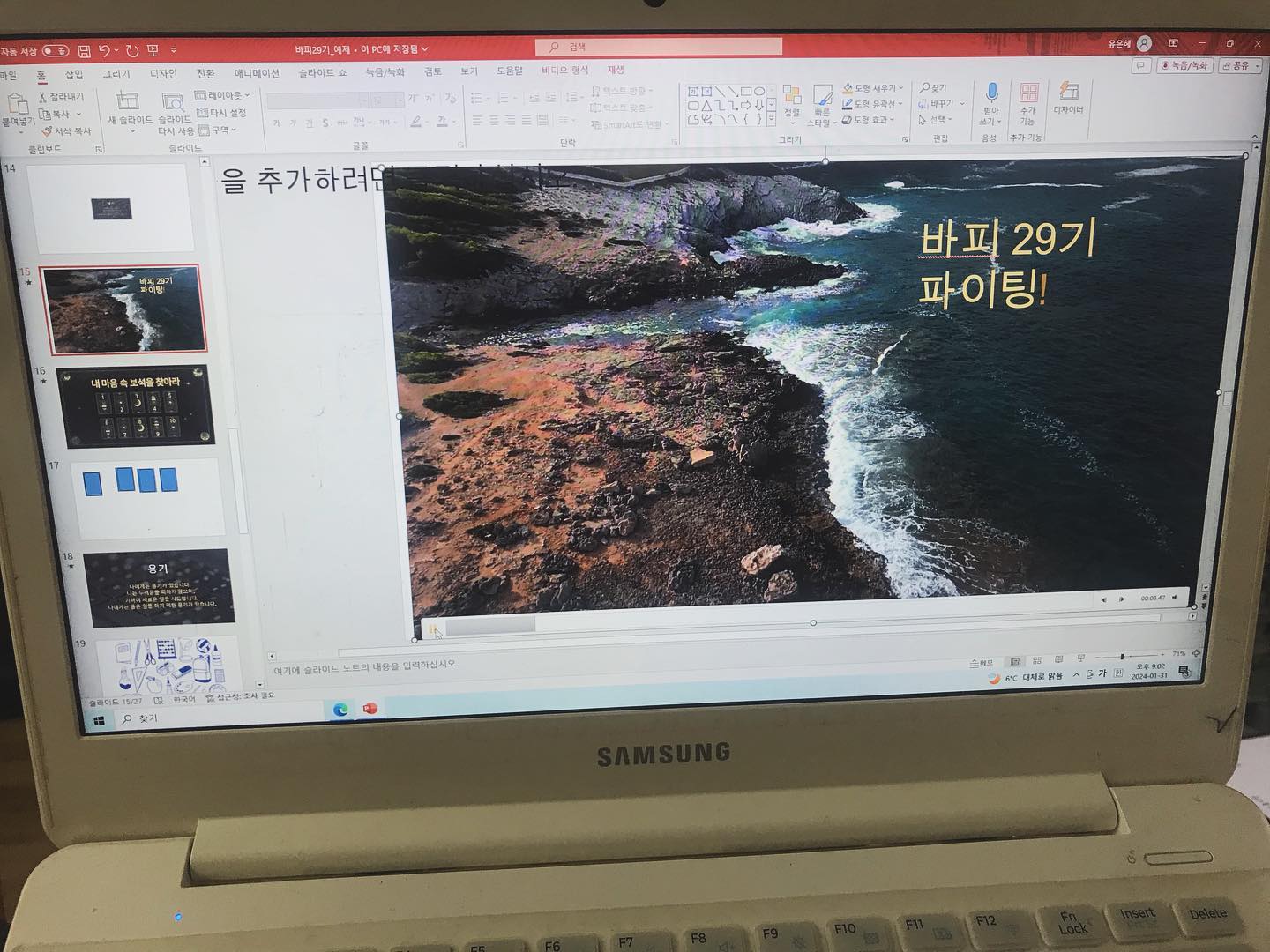Reset the slide with 다시 설정
The width and height of the screenshot is (1270, 952).
pos(222,113)
